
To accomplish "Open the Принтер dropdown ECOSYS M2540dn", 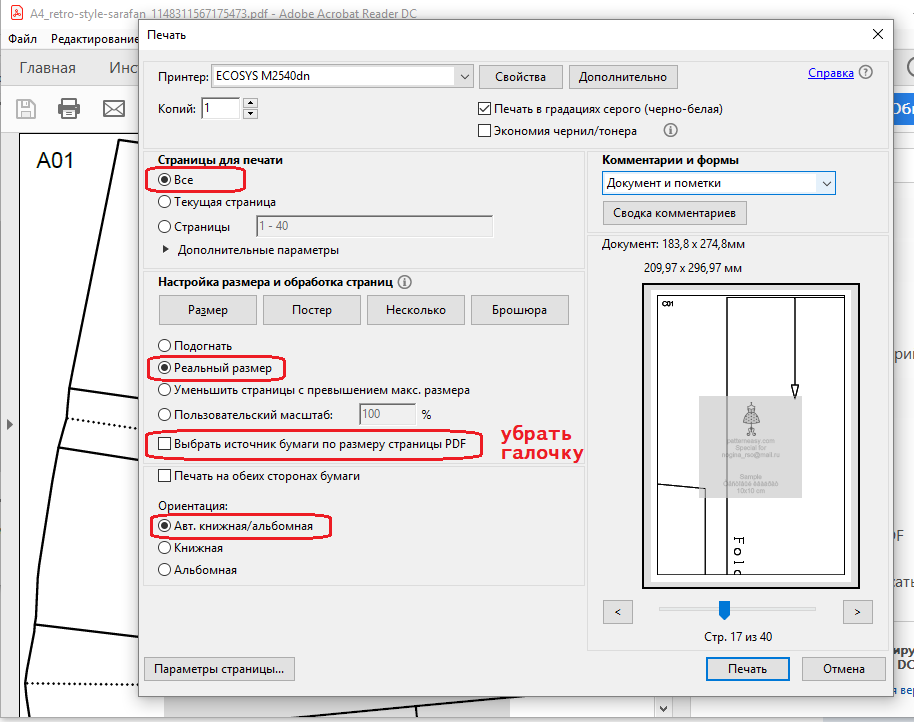I will (342, 76).
